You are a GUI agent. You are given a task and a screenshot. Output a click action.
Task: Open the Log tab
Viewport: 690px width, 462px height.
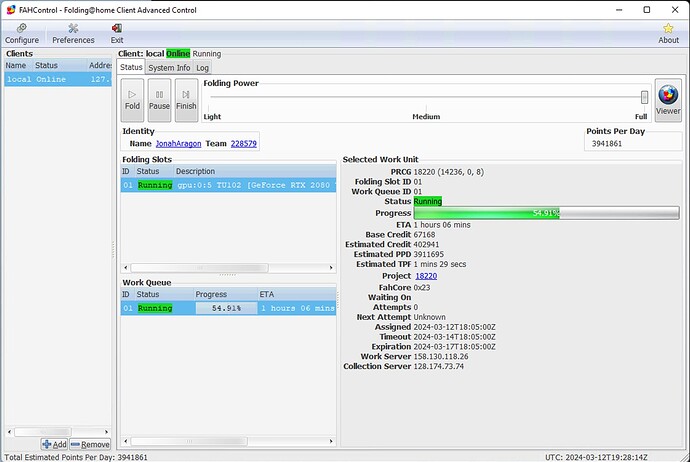click(202, 68)
